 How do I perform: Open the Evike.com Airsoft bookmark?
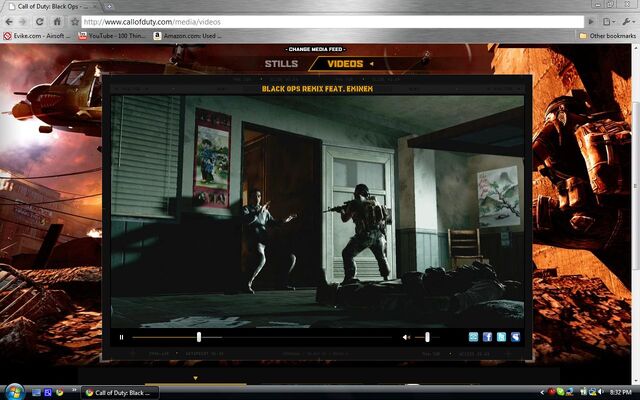[x=37, y=36]
